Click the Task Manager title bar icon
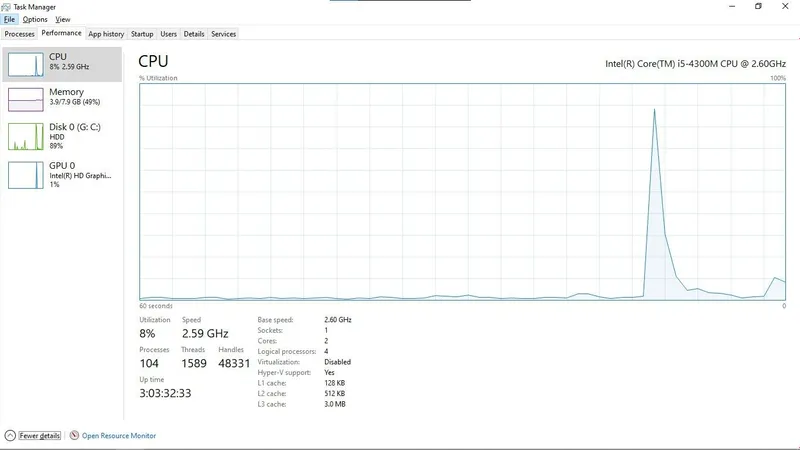800x450 pixels. click(6, 7)
